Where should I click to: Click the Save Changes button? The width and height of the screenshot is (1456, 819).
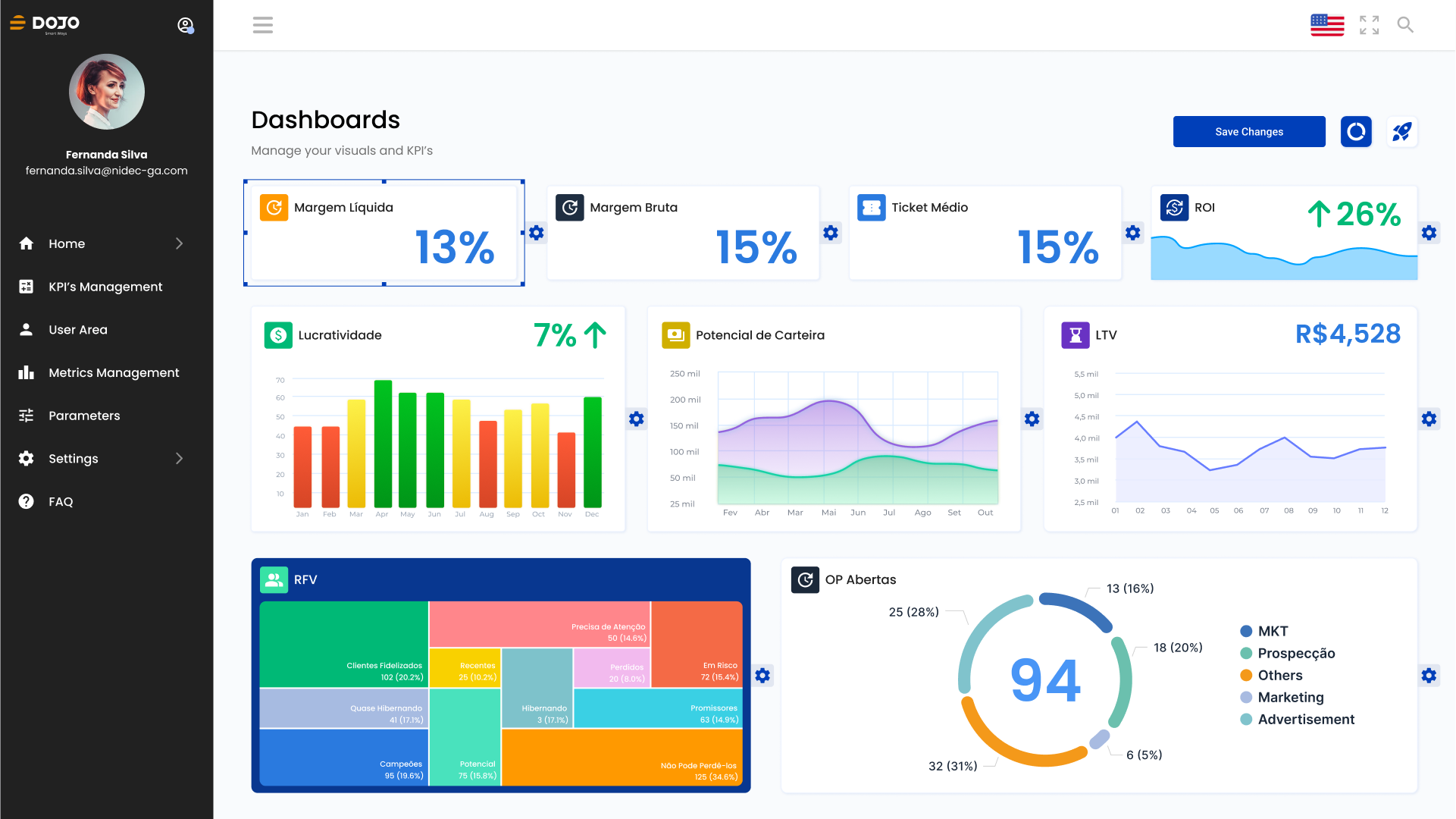1249,131
